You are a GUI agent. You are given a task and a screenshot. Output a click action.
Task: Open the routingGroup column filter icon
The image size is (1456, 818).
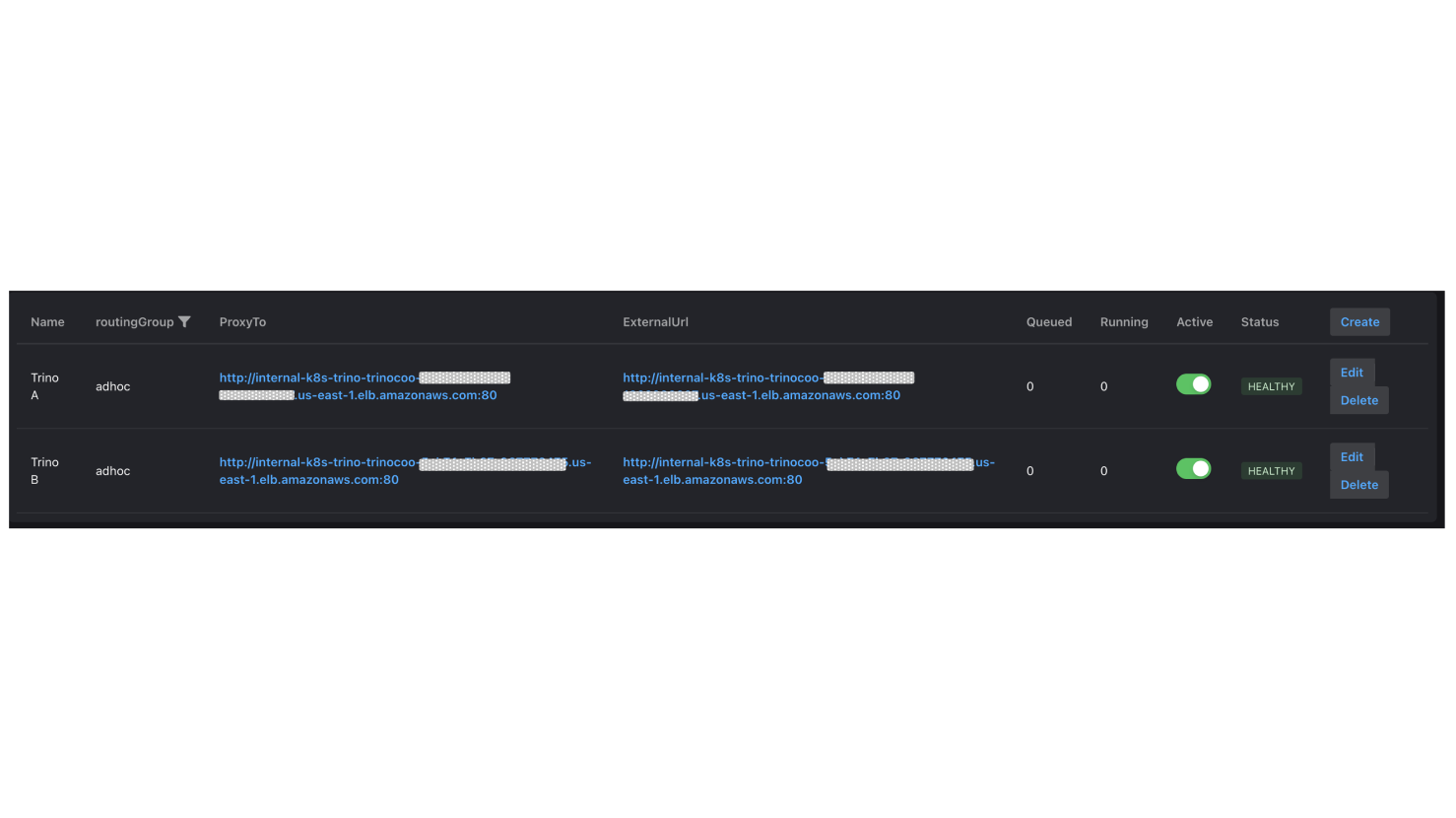[184, 322]
